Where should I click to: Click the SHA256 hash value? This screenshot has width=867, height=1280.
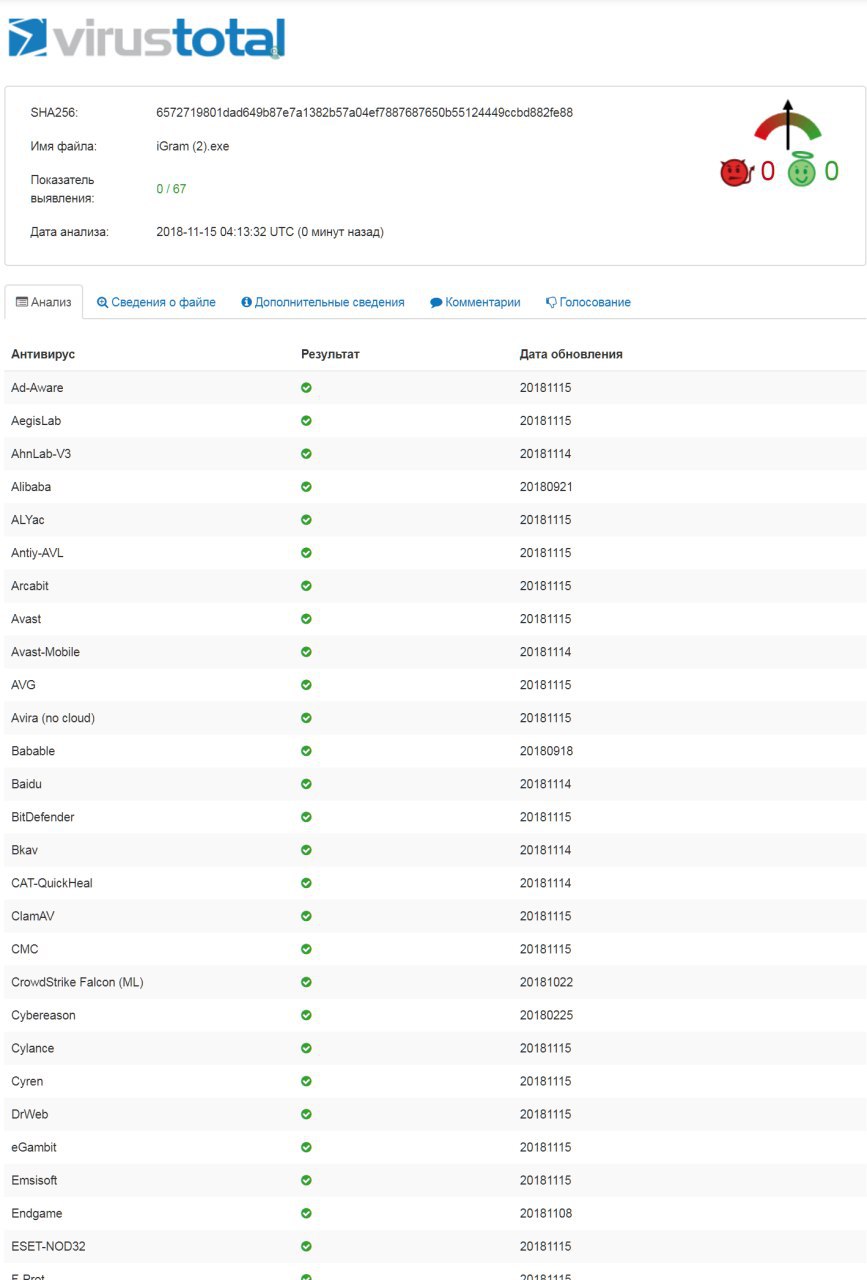point(364,113)
